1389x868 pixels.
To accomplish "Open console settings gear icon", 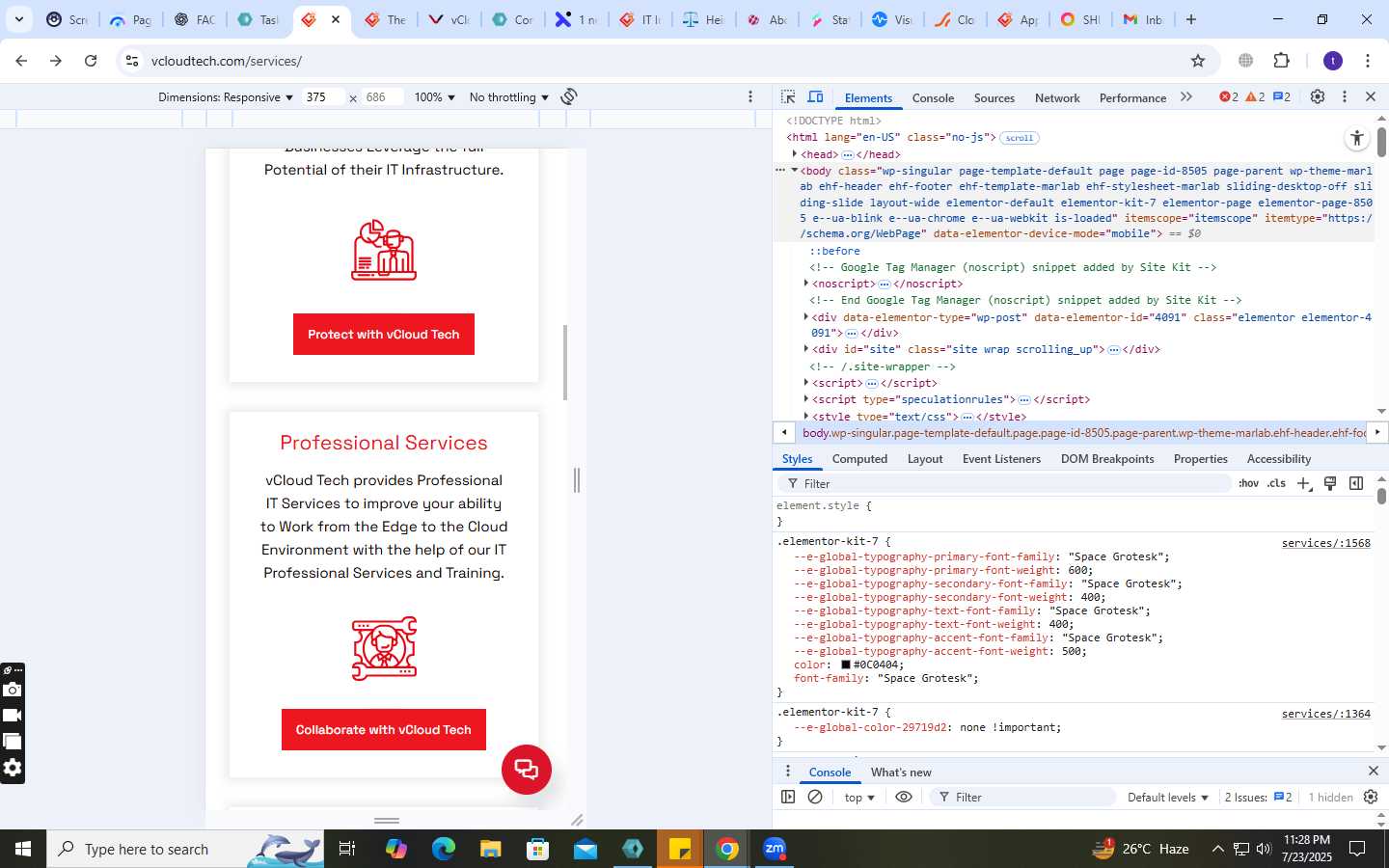I will point(1371,798).
